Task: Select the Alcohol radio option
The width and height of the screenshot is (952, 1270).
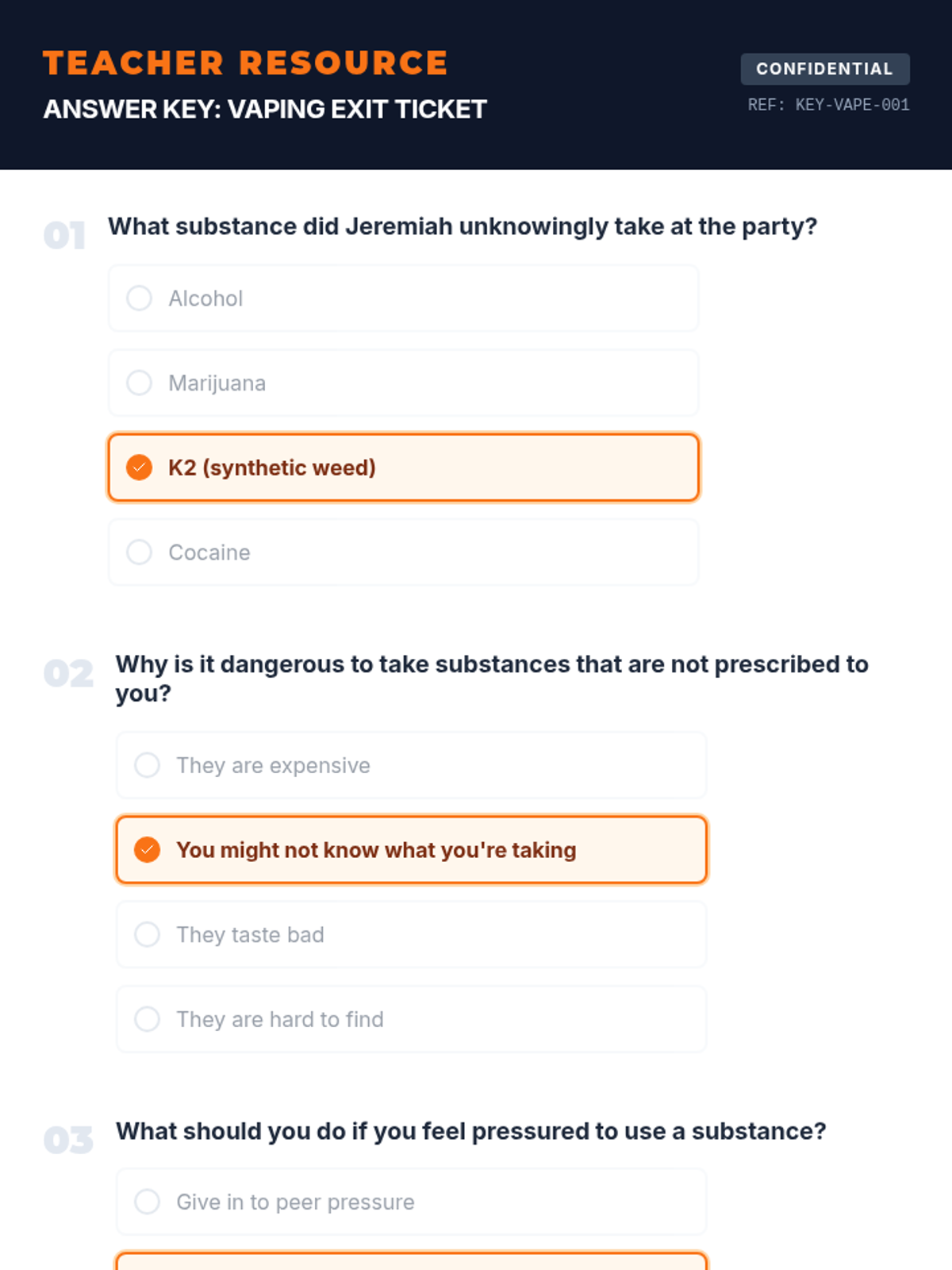Action: click(x=140, y=298)
